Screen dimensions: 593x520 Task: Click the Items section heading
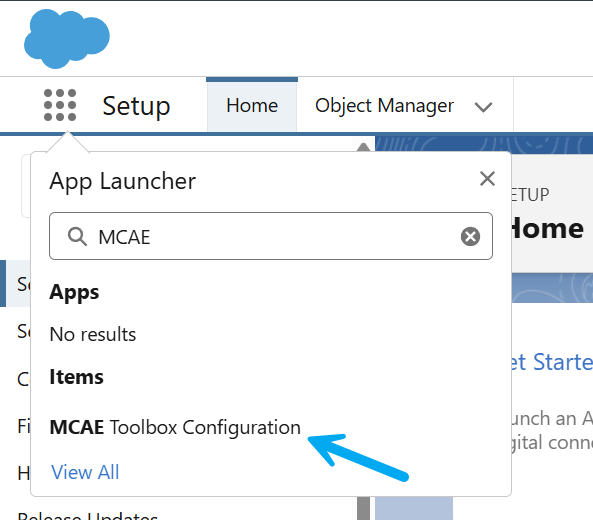[x=76, y=377]
